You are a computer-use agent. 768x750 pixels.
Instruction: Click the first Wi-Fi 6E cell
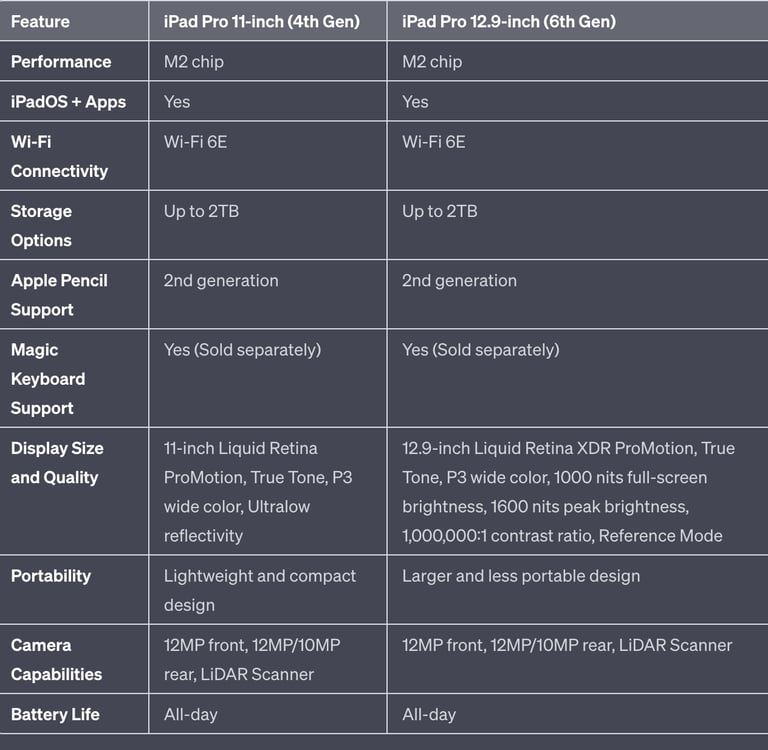195,142
